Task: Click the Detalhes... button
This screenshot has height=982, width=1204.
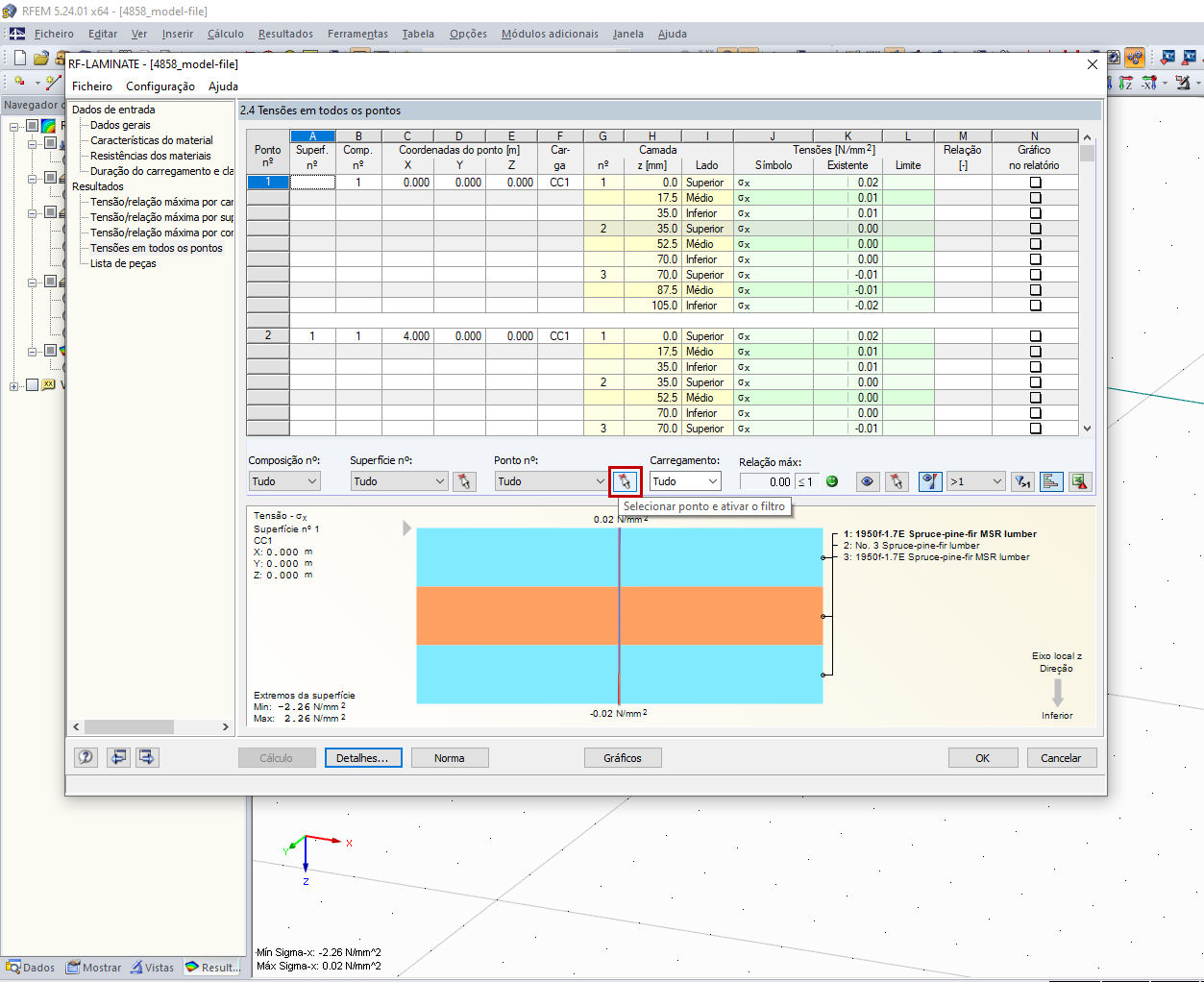Action: [x=363, y=758]
